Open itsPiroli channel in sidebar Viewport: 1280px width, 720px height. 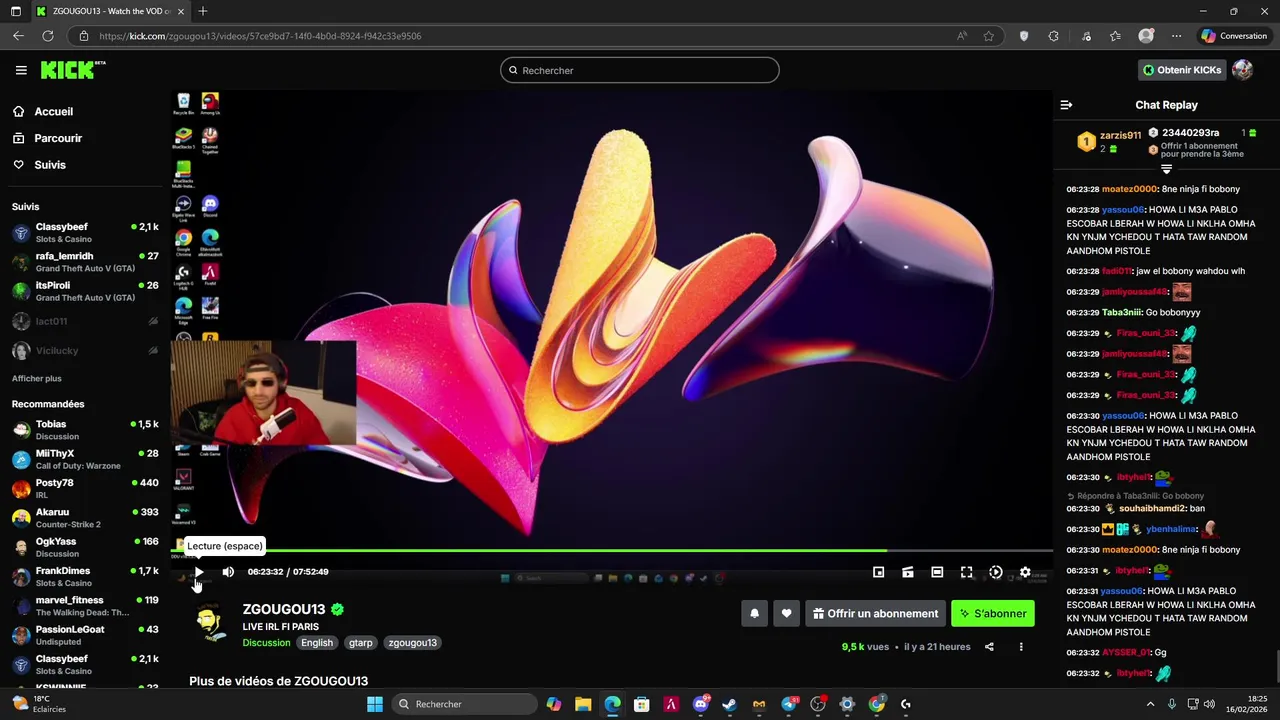pos(85,291)
